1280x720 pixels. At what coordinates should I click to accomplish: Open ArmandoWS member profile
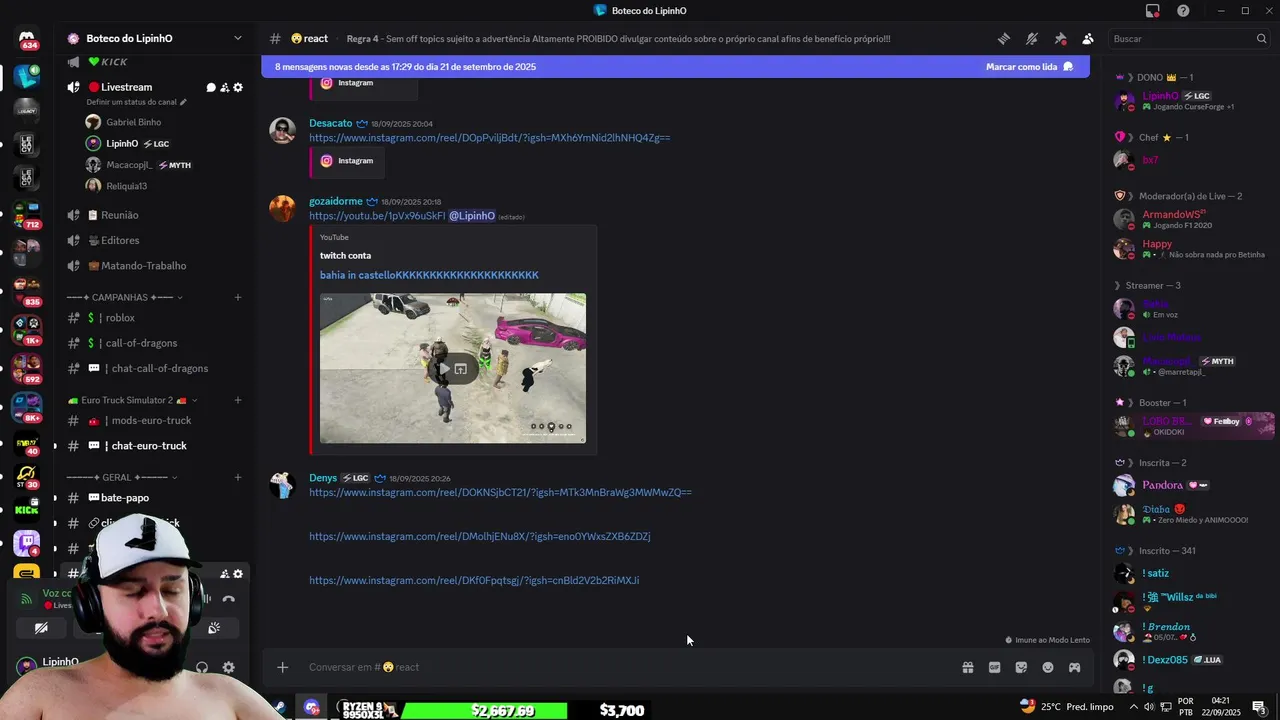pyautogui.click(x=1190, y=219)
